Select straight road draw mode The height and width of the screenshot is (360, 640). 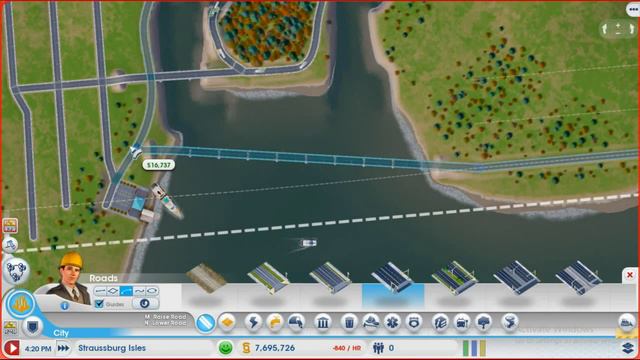100,291
